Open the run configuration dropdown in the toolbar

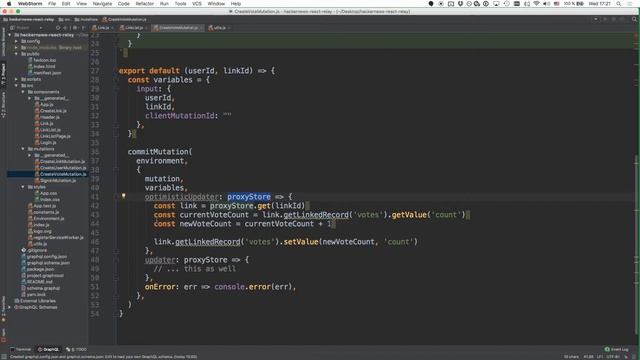tap(596, 19)
